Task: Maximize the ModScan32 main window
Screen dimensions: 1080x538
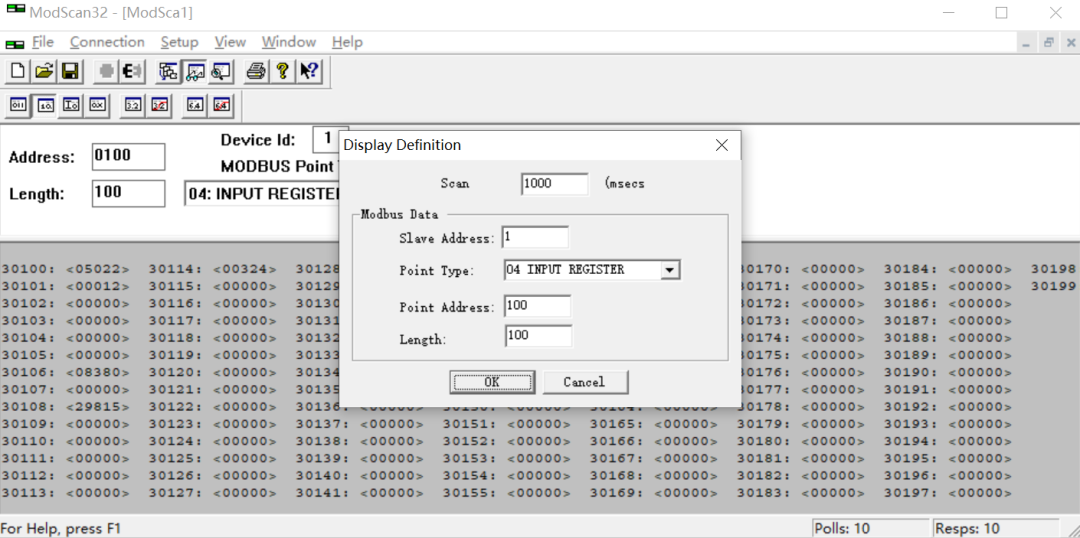Action: click(x=1001, y=12)
